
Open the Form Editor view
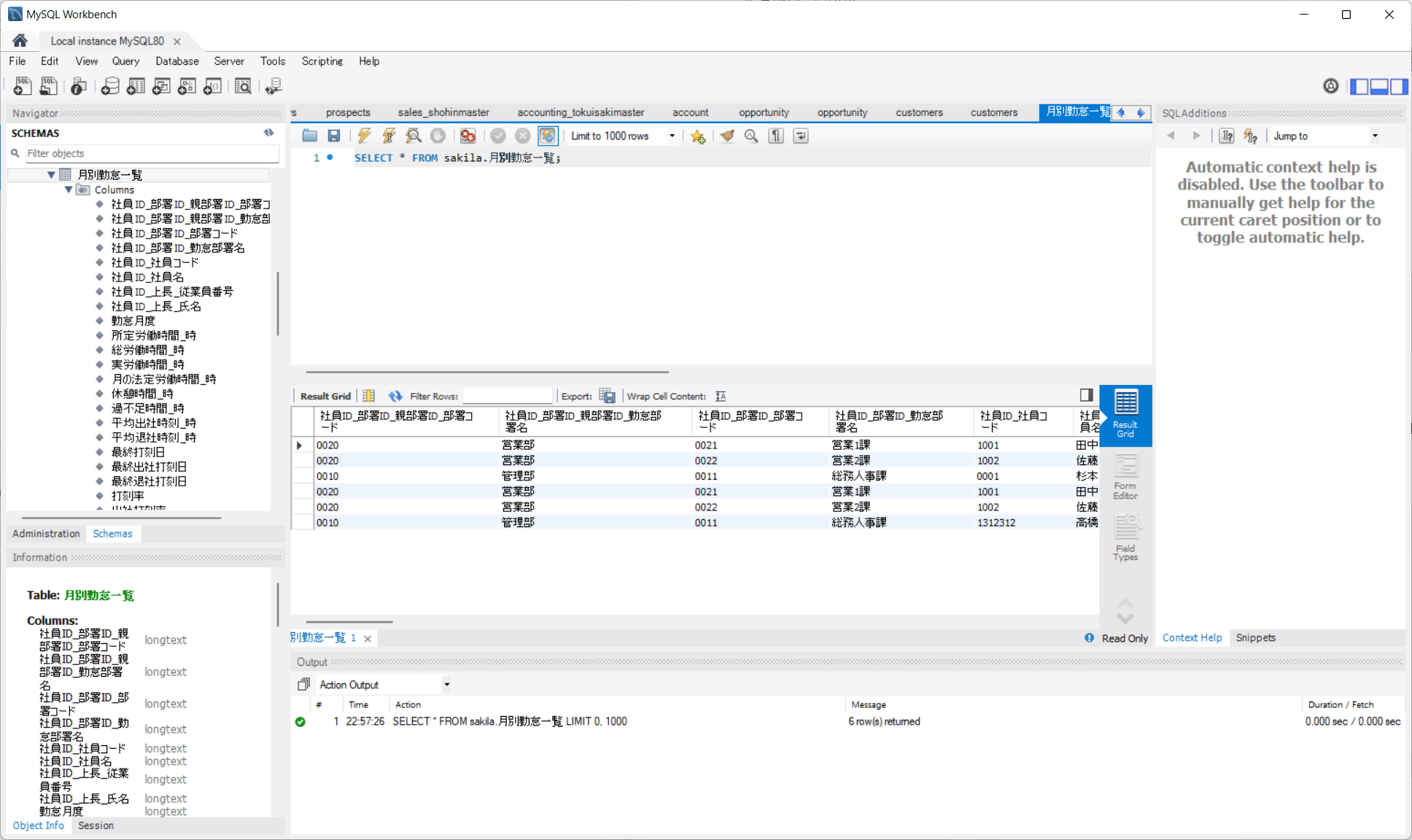point(1125,477)
